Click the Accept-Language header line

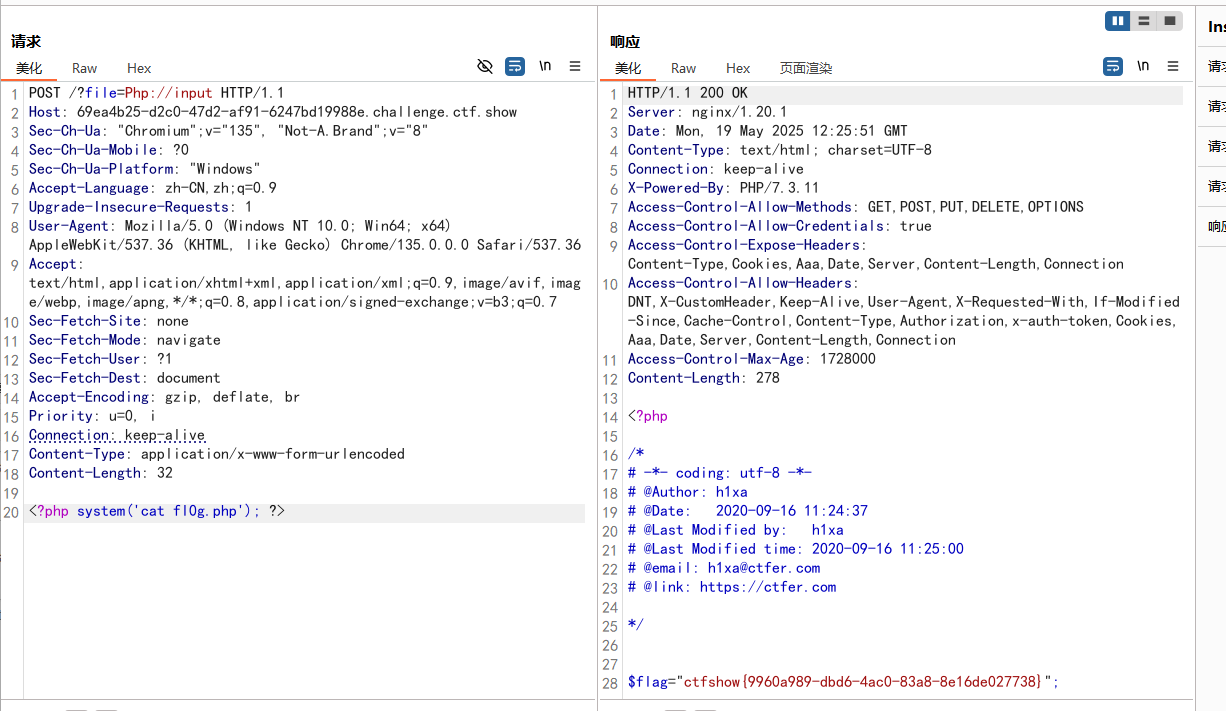(x=153, y=188)
